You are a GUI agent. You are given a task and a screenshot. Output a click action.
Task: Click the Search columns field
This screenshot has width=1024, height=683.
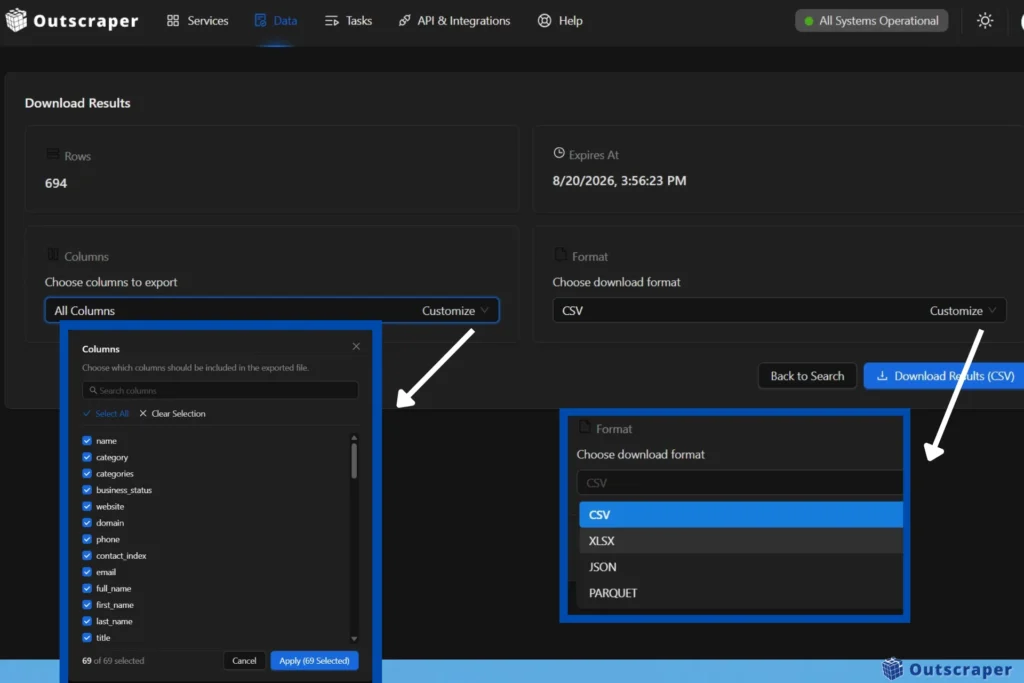[x=220, y=390]
